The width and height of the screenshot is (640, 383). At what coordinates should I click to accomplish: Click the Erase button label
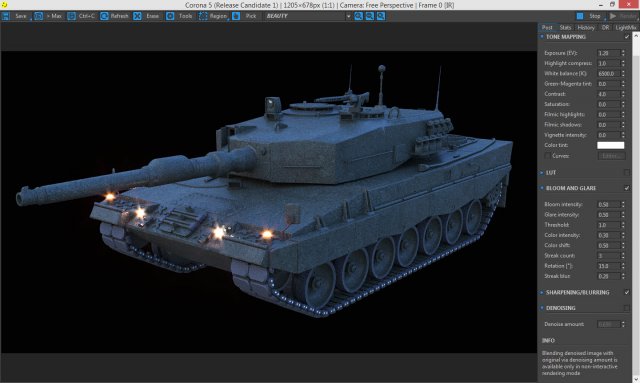153,16
